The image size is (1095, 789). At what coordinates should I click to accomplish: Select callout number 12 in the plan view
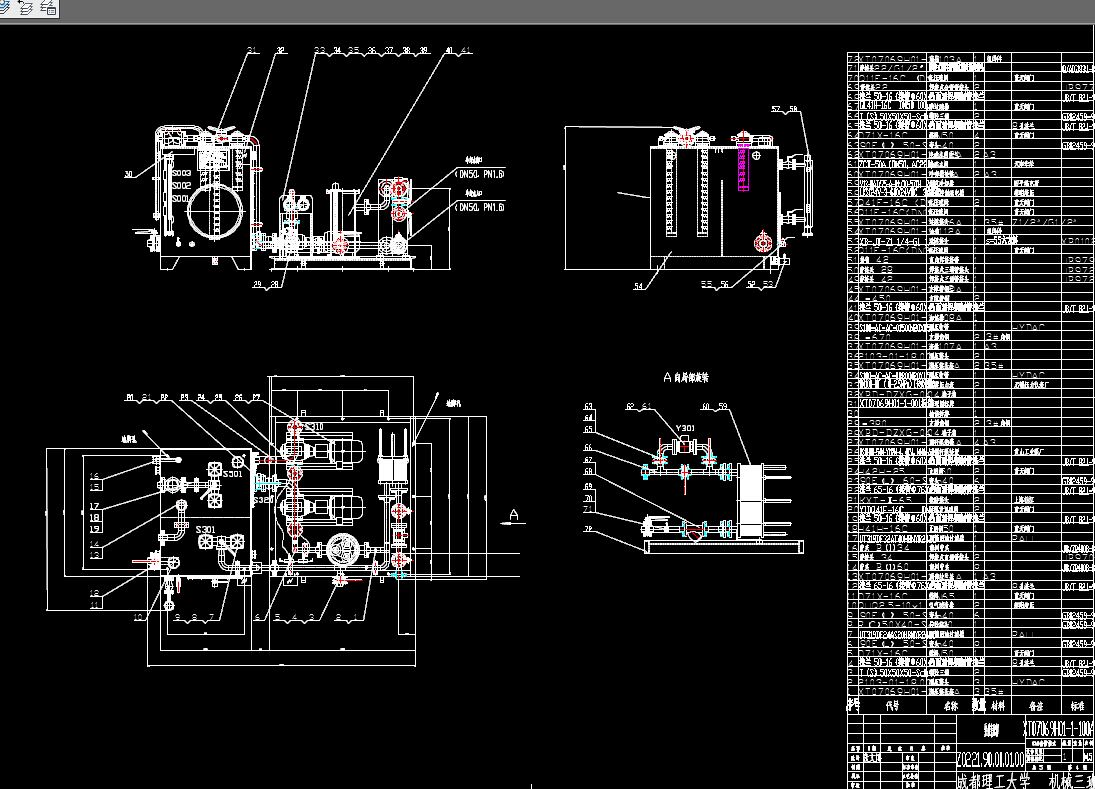click(94, 593)
